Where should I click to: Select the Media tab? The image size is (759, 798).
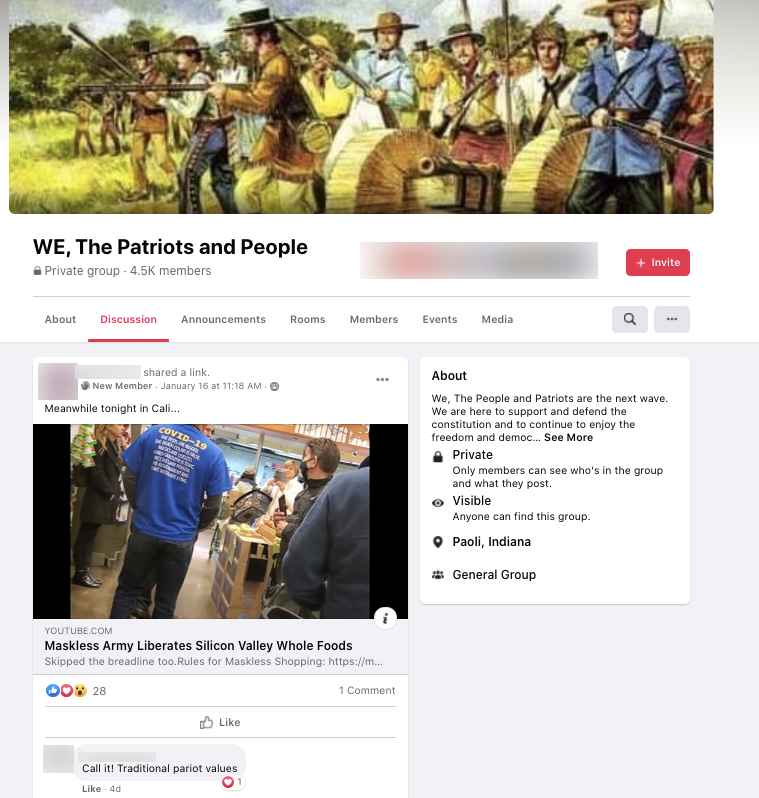click(x=497, y=319)
